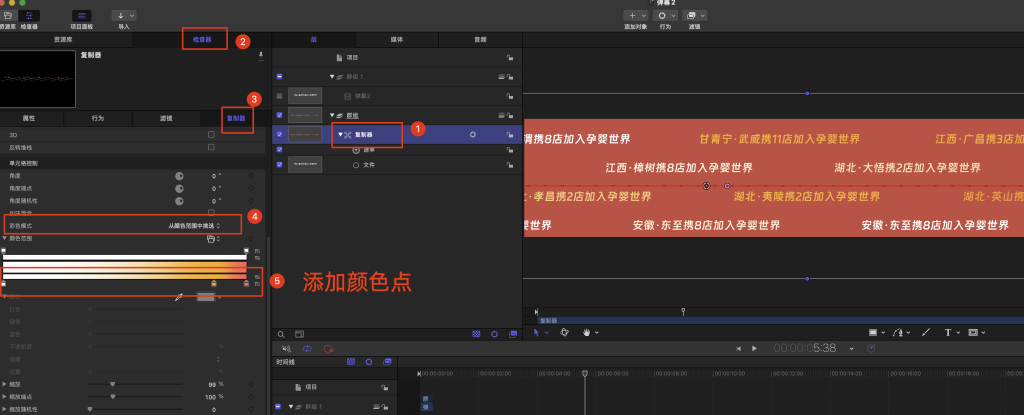Open the 彩色模式 color mode dropdown
The image size is (1024, 415).
194,226
